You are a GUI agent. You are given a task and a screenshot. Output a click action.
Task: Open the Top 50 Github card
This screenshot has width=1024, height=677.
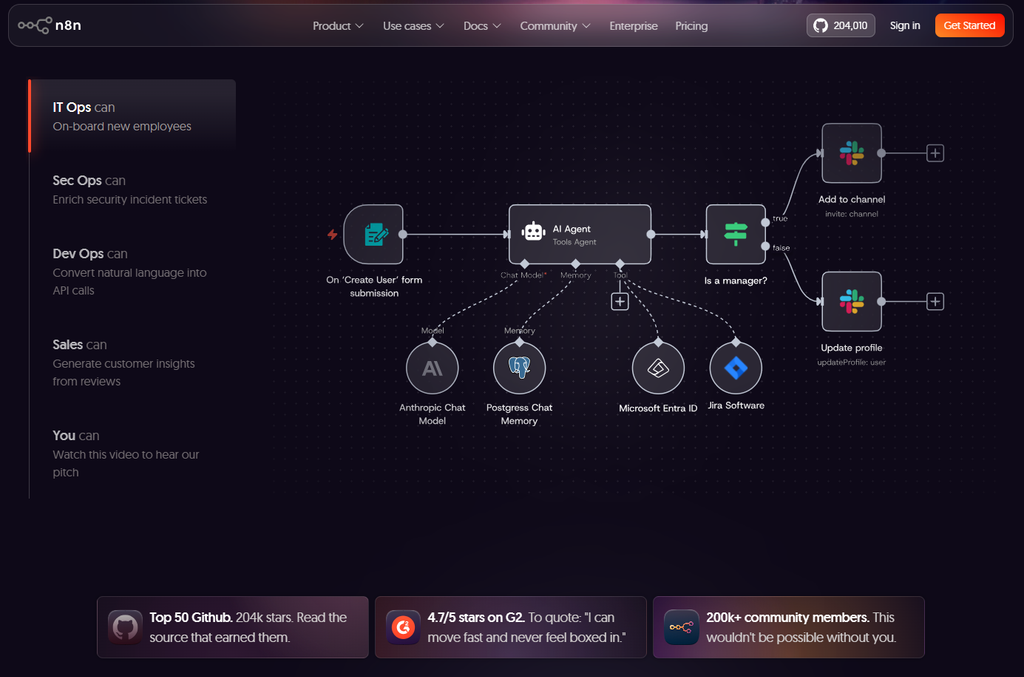(x=232, y=627)
